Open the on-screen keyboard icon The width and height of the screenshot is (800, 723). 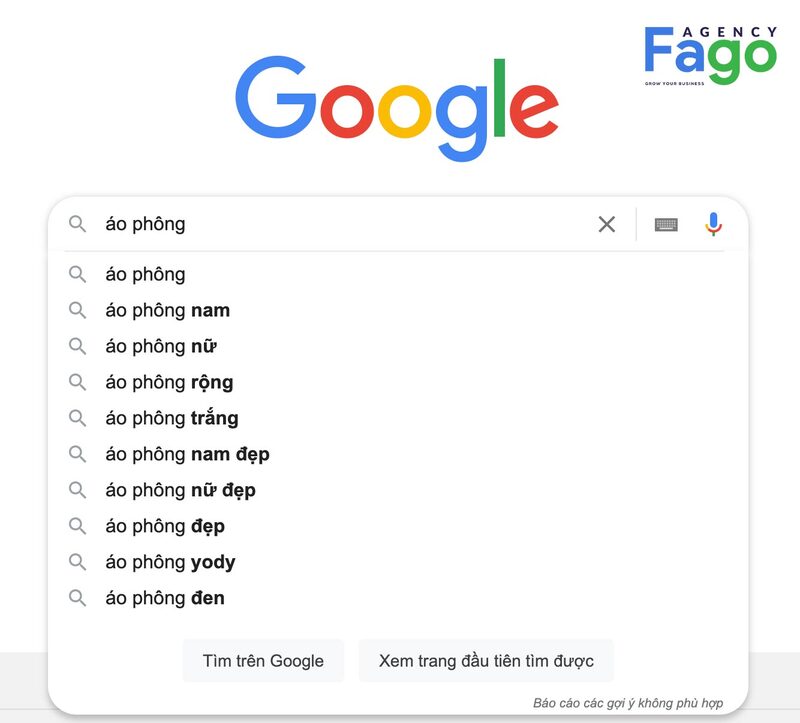(666, 224)
